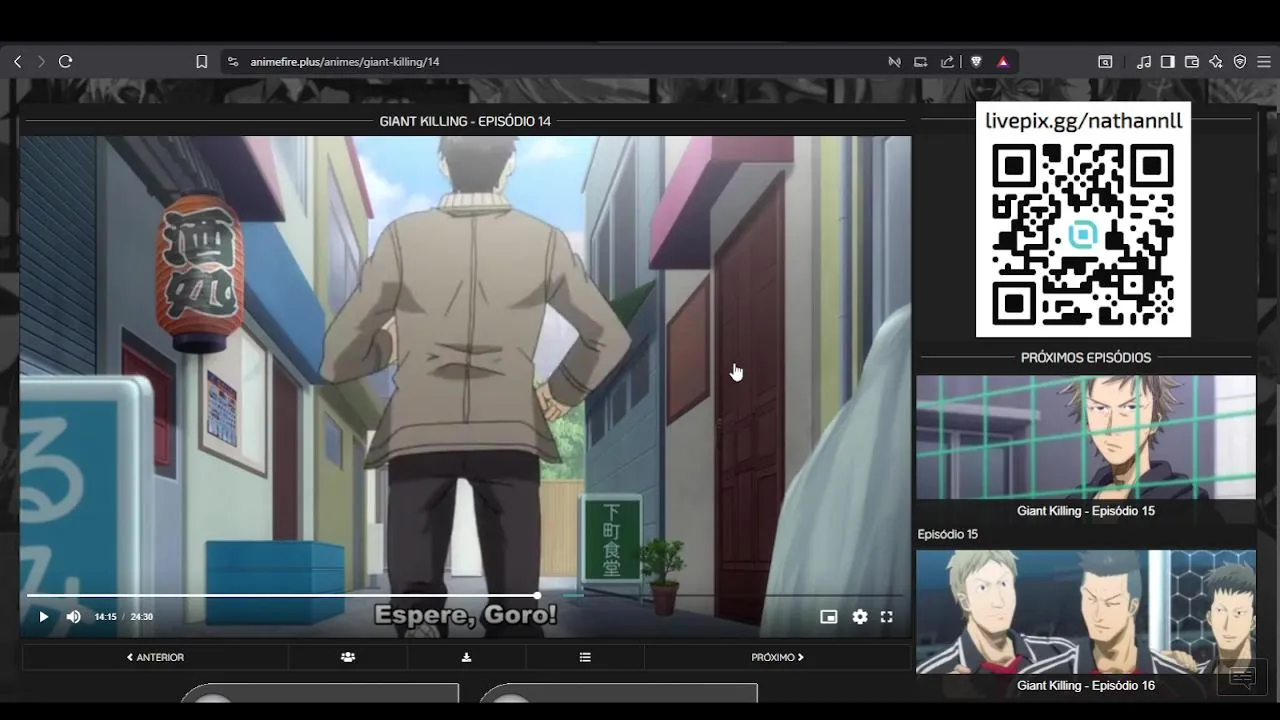Open the browser hamburger menu
The image size is (1280, 720).
(x=1264, y=62)
